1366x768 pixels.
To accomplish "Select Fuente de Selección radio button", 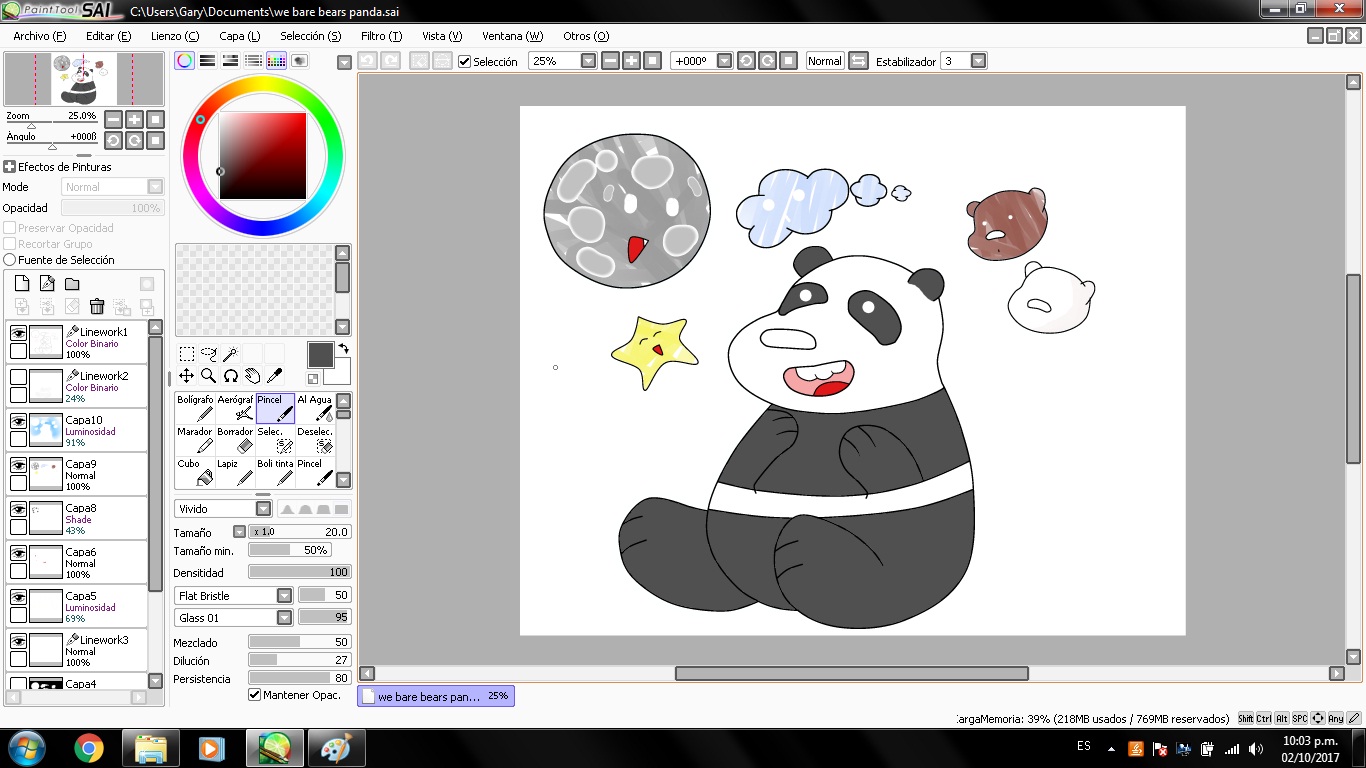I will click(10, 260).
